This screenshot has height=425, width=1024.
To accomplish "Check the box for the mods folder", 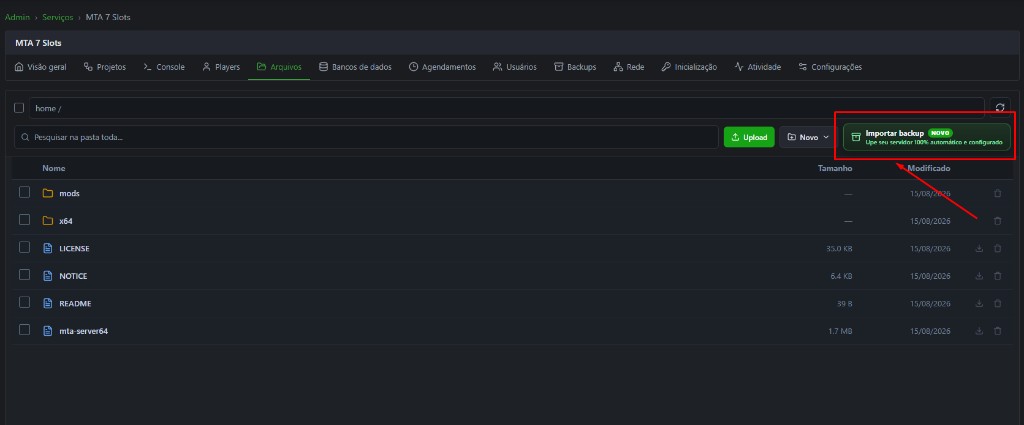I will click(24, 192).
